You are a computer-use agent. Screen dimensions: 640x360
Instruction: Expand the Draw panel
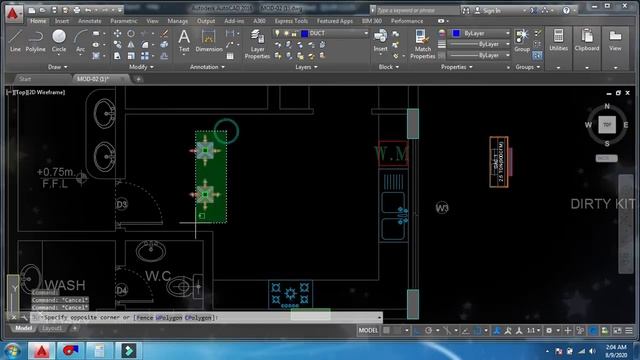[x=57, y=67]
